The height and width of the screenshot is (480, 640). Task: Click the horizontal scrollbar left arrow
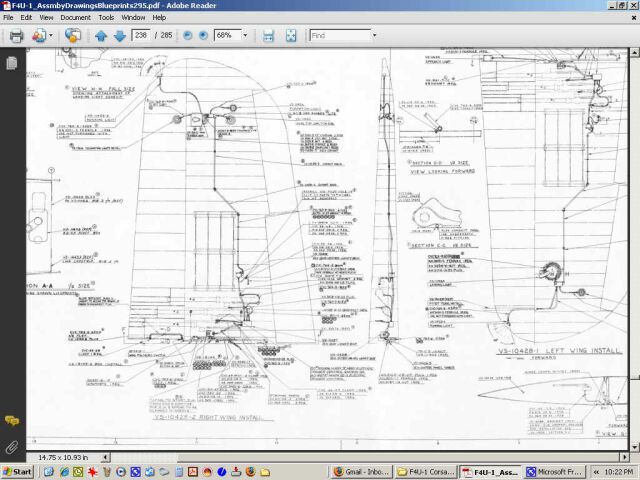tap(106, 458)
